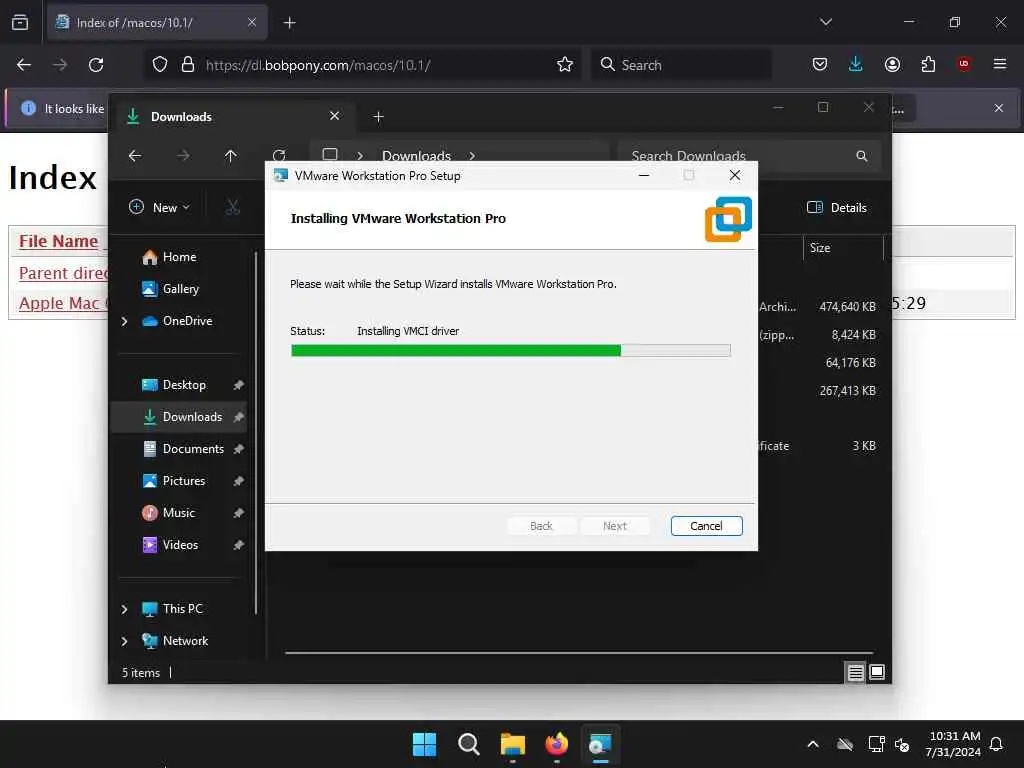1024x768 pixels.
Task: Switch to details list view in Explorer
Action: [856, 672]
